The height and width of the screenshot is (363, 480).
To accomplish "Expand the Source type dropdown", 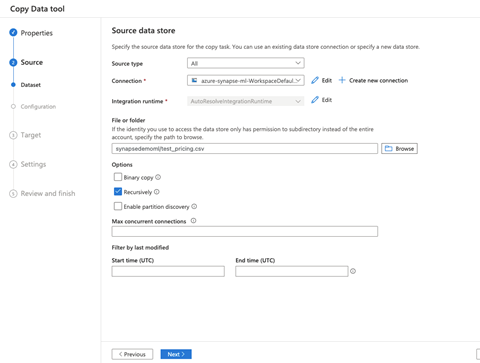I will click(x=246, y=63).
